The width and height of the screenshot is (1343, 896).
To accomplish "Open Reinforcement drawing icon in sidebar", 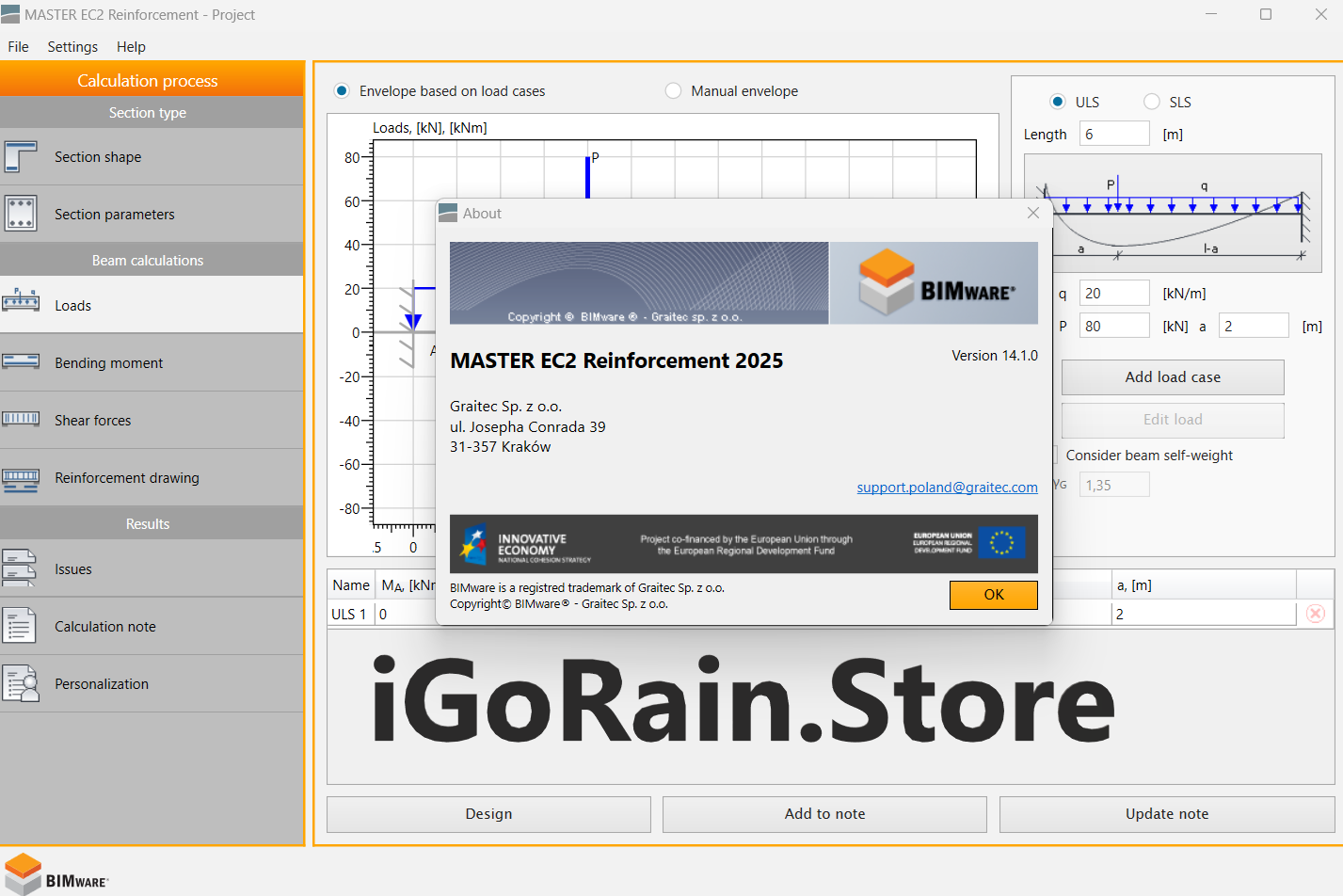I will [x=21, y=478].
